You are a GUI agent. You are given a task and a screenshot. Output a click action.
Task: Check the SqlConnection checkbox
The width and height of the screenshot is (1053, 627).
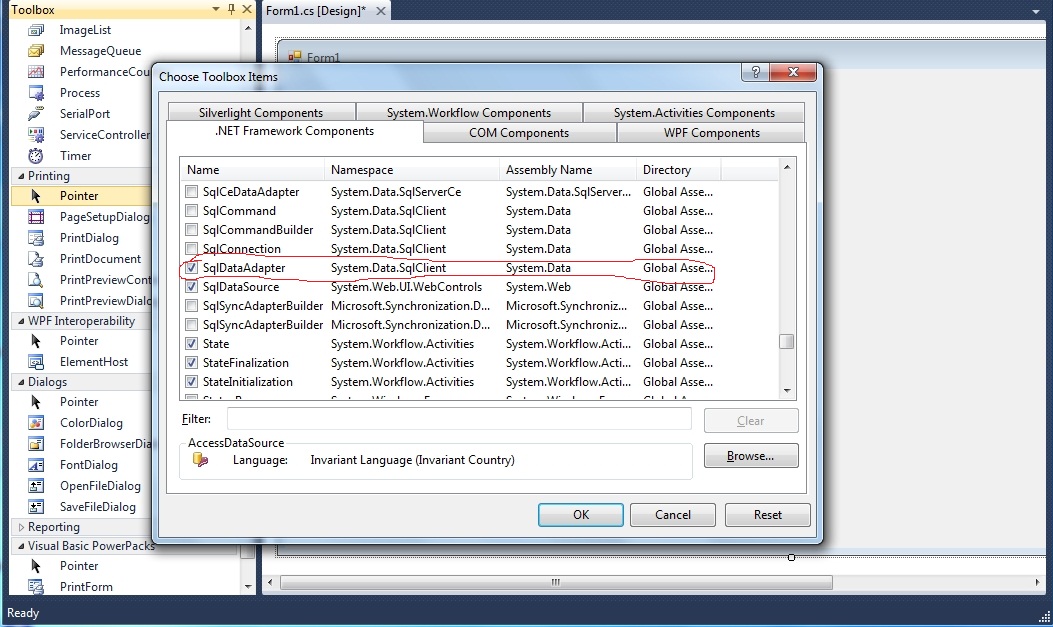pyautogui.click(x=190, y=249)
